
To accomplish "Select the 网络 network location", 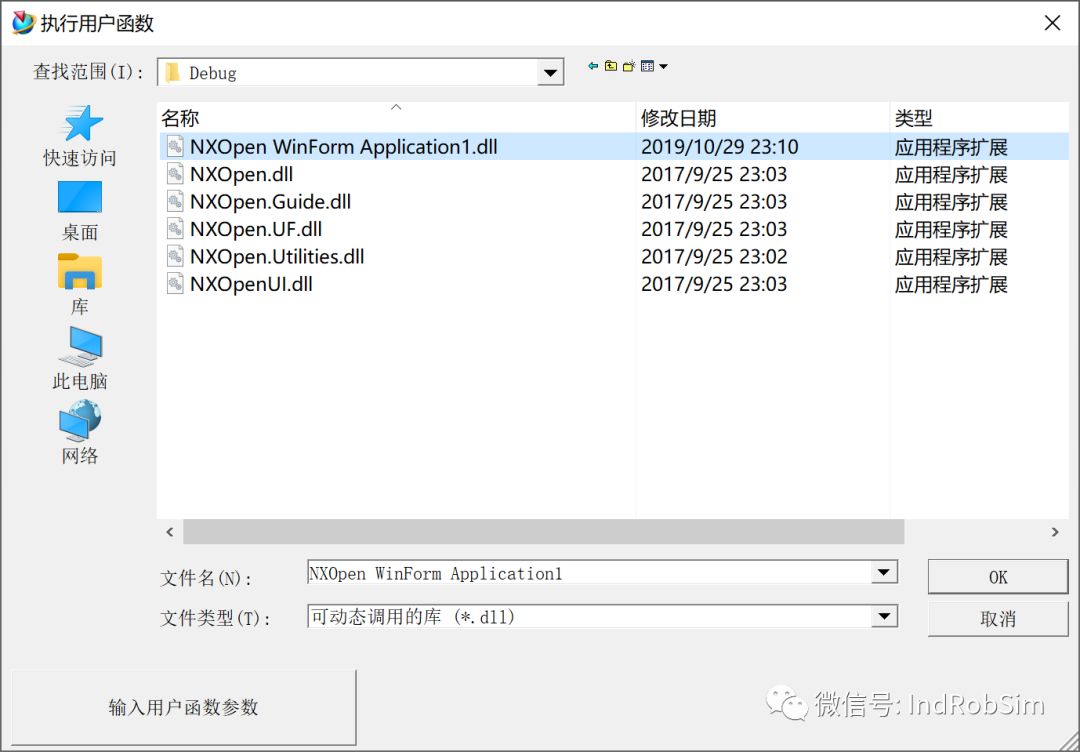I will (80, 430).
